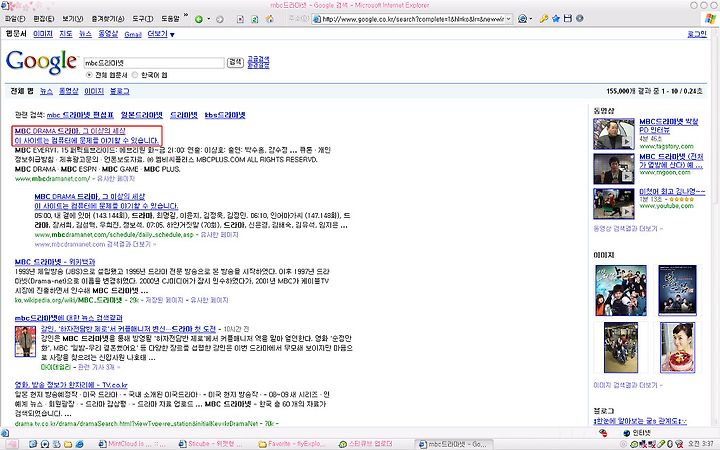
Task: Open the woman with cake image thumbnail
Action: (x=678, y=347)
